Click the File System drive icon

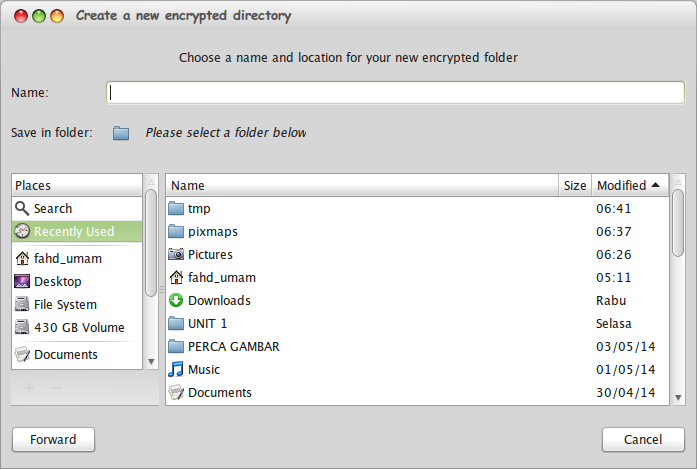22,304
